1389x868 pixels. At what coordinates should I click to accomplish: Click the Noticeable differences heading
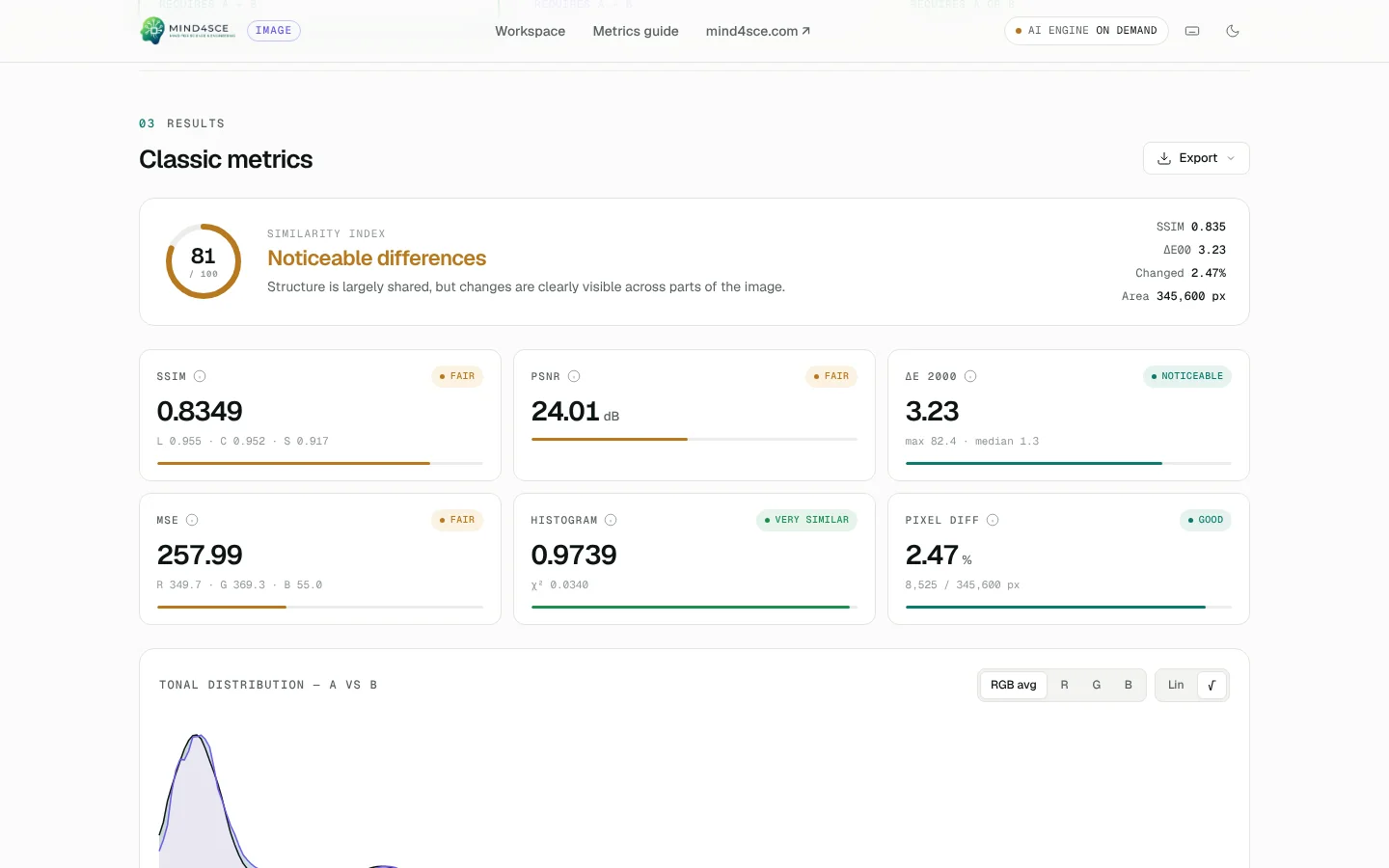(377, 258)
